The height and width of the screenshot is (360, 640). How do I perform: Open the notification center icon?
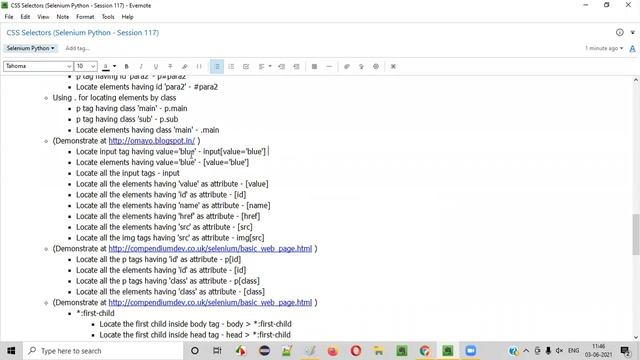(625, 351)
